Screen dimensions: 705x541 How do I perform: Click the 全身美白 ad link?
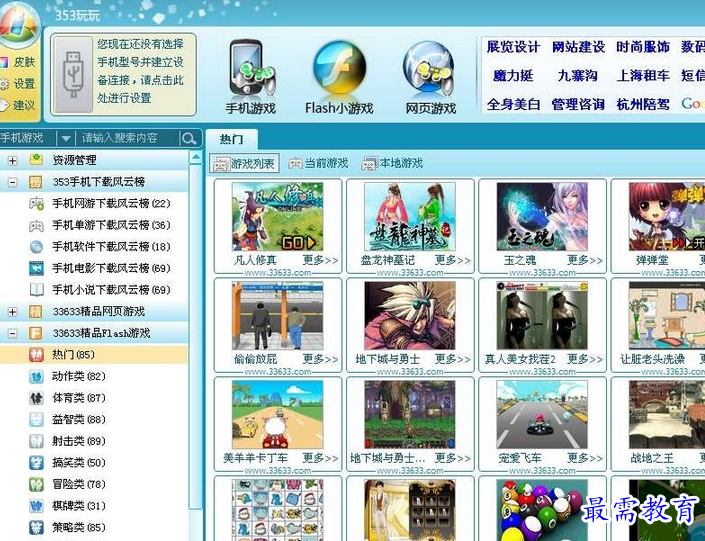pos(513,104)
